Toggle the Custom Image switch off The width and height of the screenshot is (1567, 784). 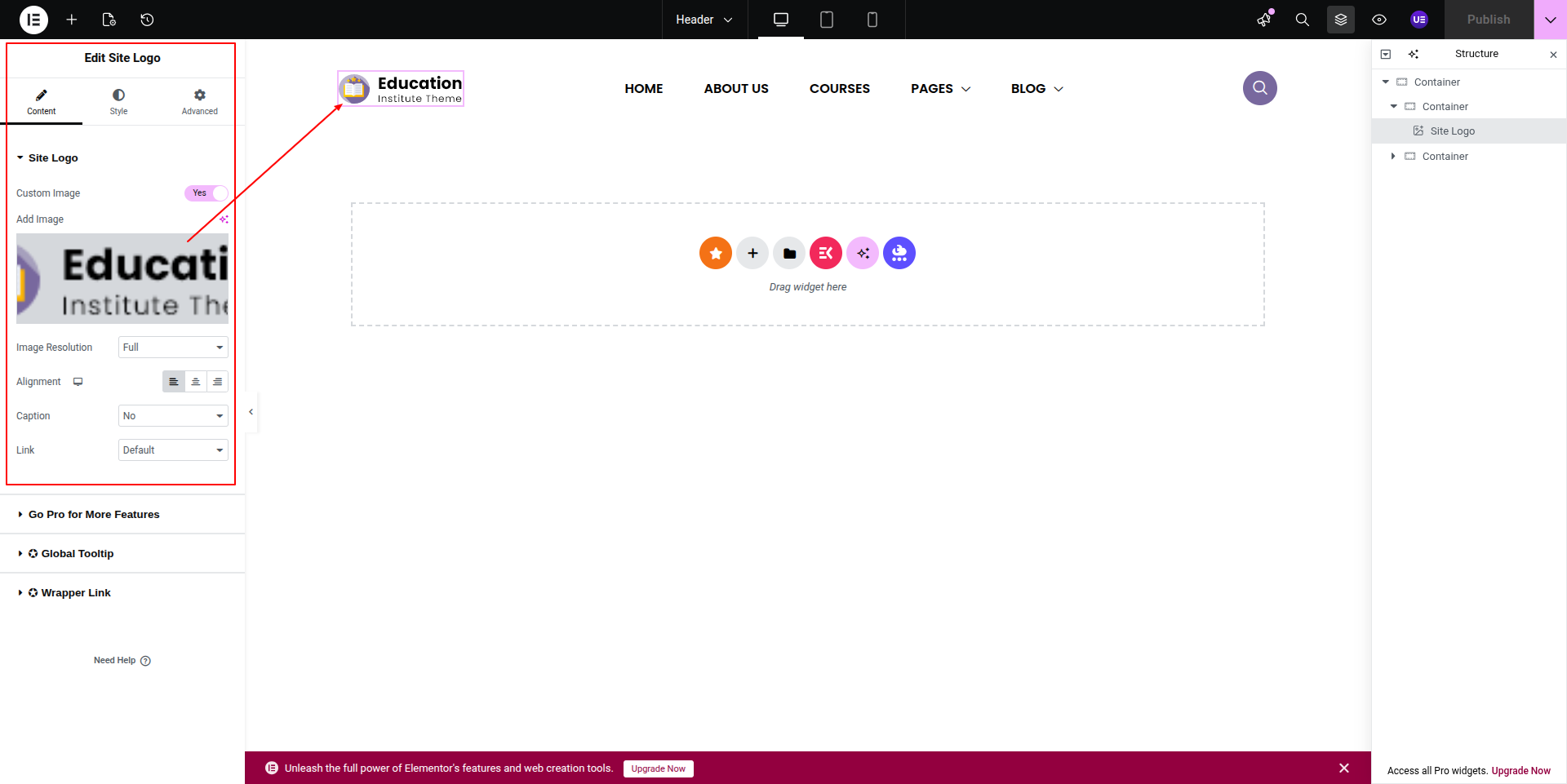click(206, 193)
